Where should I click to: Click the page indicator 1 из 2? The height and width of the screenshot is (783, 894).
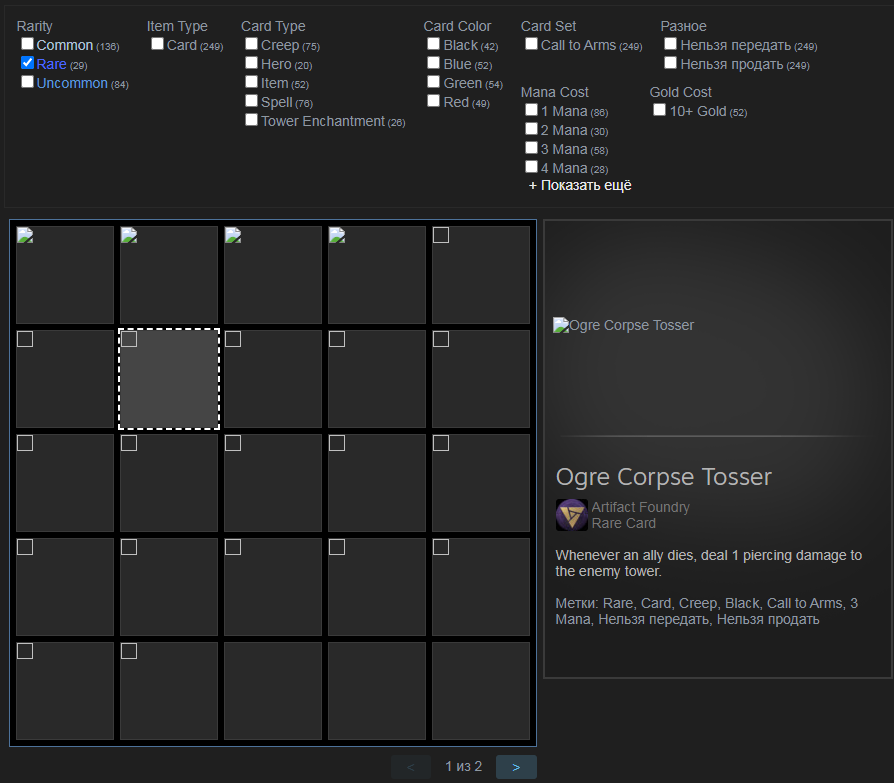point(464,766)
